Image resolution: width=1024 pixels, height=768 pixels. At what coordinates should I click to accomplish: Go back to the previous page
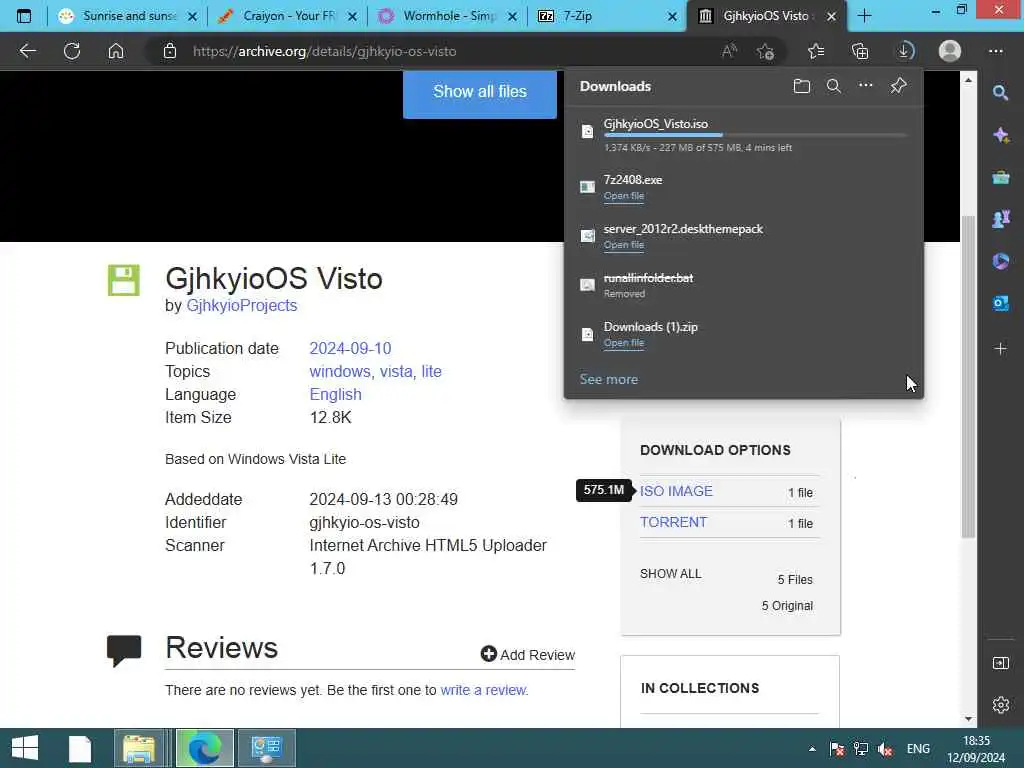27,51
